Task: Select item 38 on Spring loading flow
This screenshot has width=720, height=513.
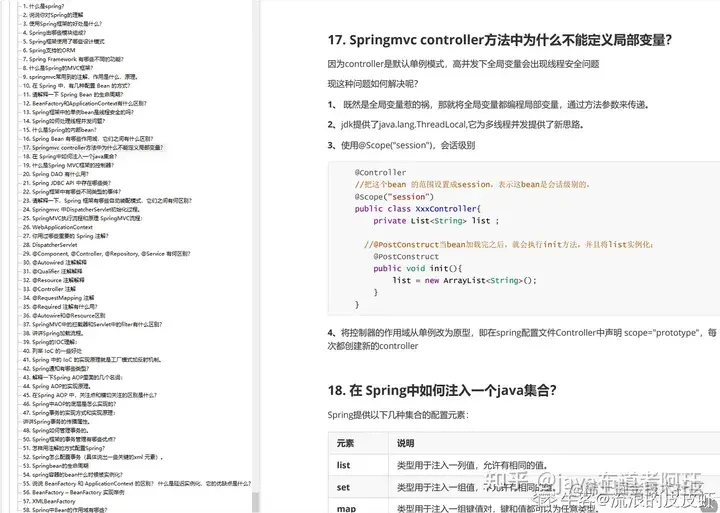Action: coord(53,333)
